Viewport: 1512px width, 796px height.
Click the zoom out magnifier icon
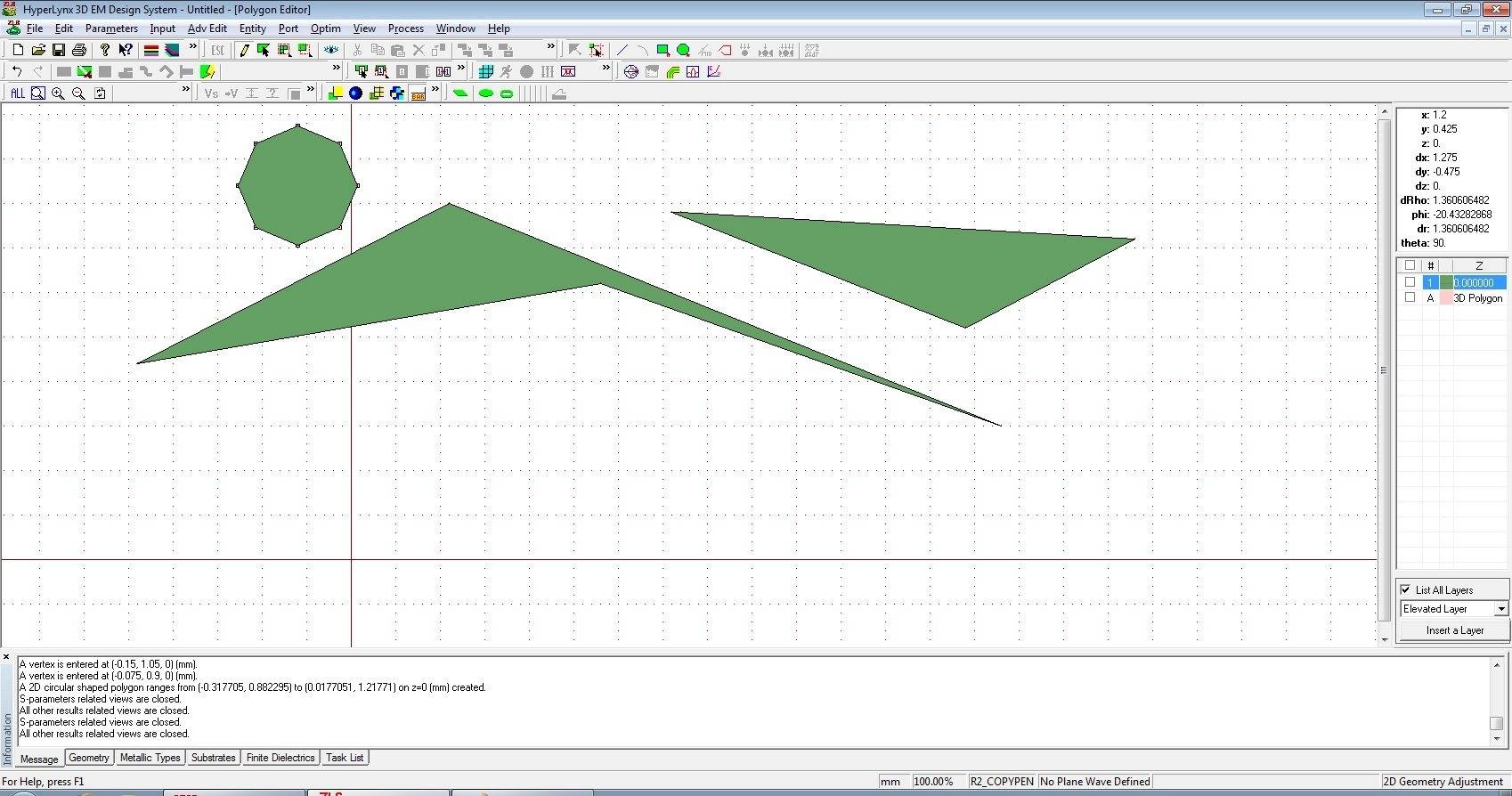[79, 93]
